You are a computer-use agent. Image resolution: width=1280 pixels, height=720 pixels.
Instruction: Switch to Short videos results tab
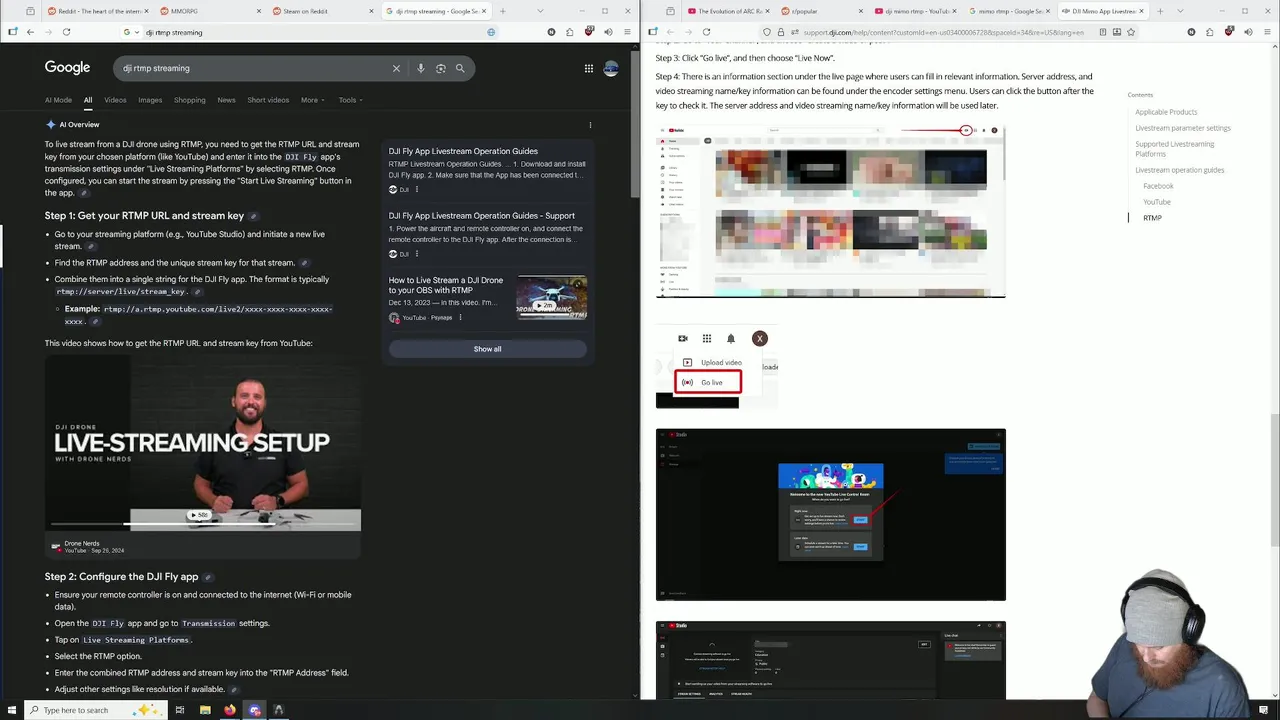268,100
